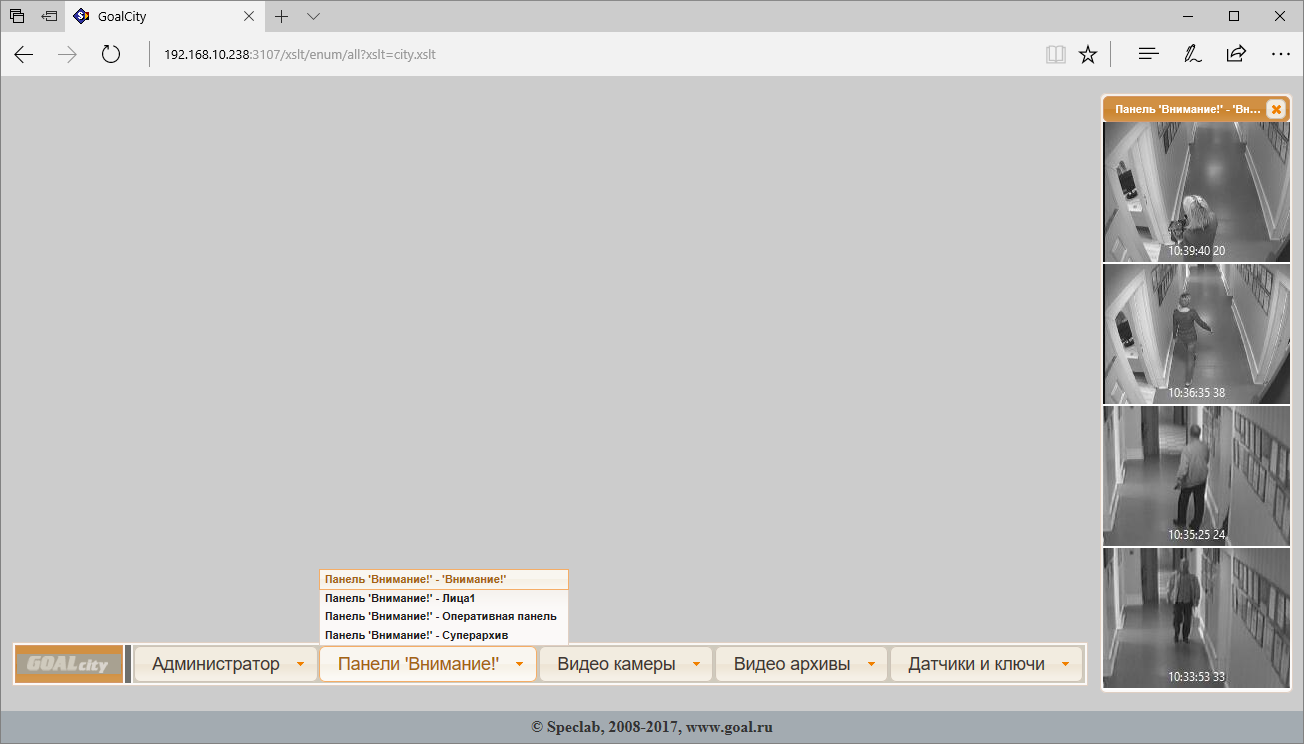Share this page
This screenshot has height=744, width=1304.
1236,54
